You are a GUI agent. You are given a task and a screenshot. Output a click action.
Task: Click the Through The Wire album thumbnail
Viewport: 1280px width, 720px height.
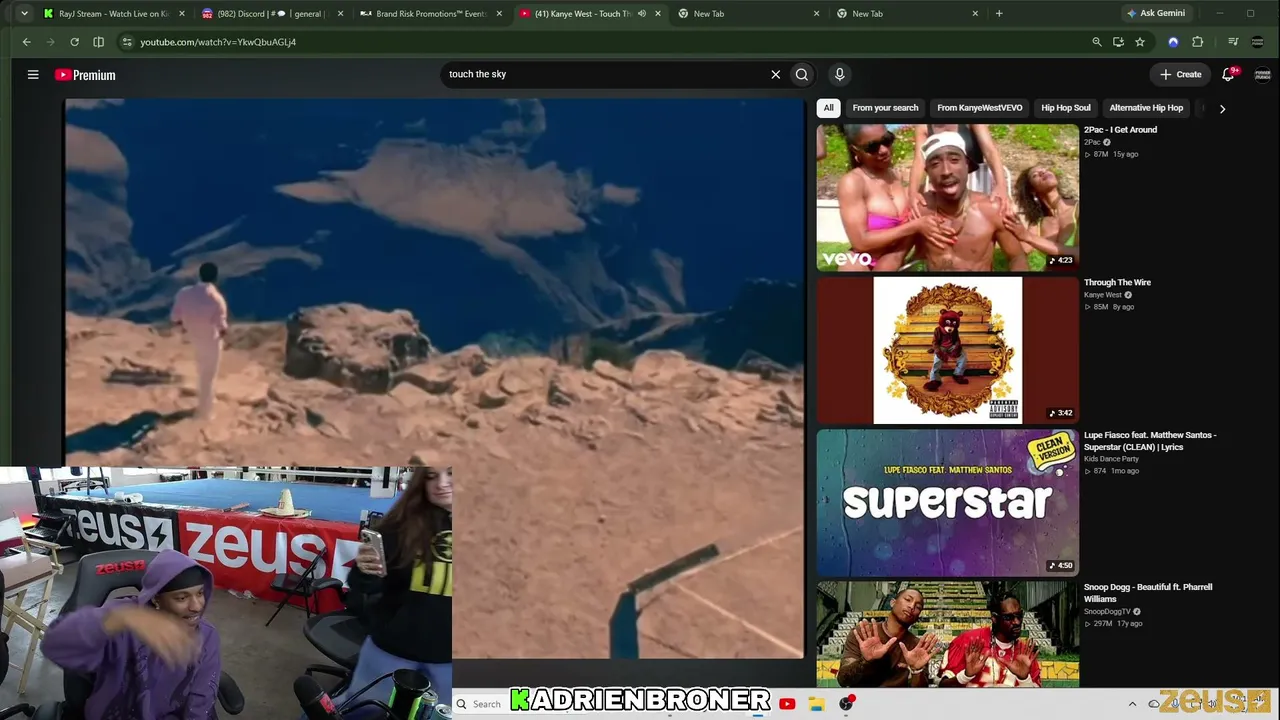(948, 351)
